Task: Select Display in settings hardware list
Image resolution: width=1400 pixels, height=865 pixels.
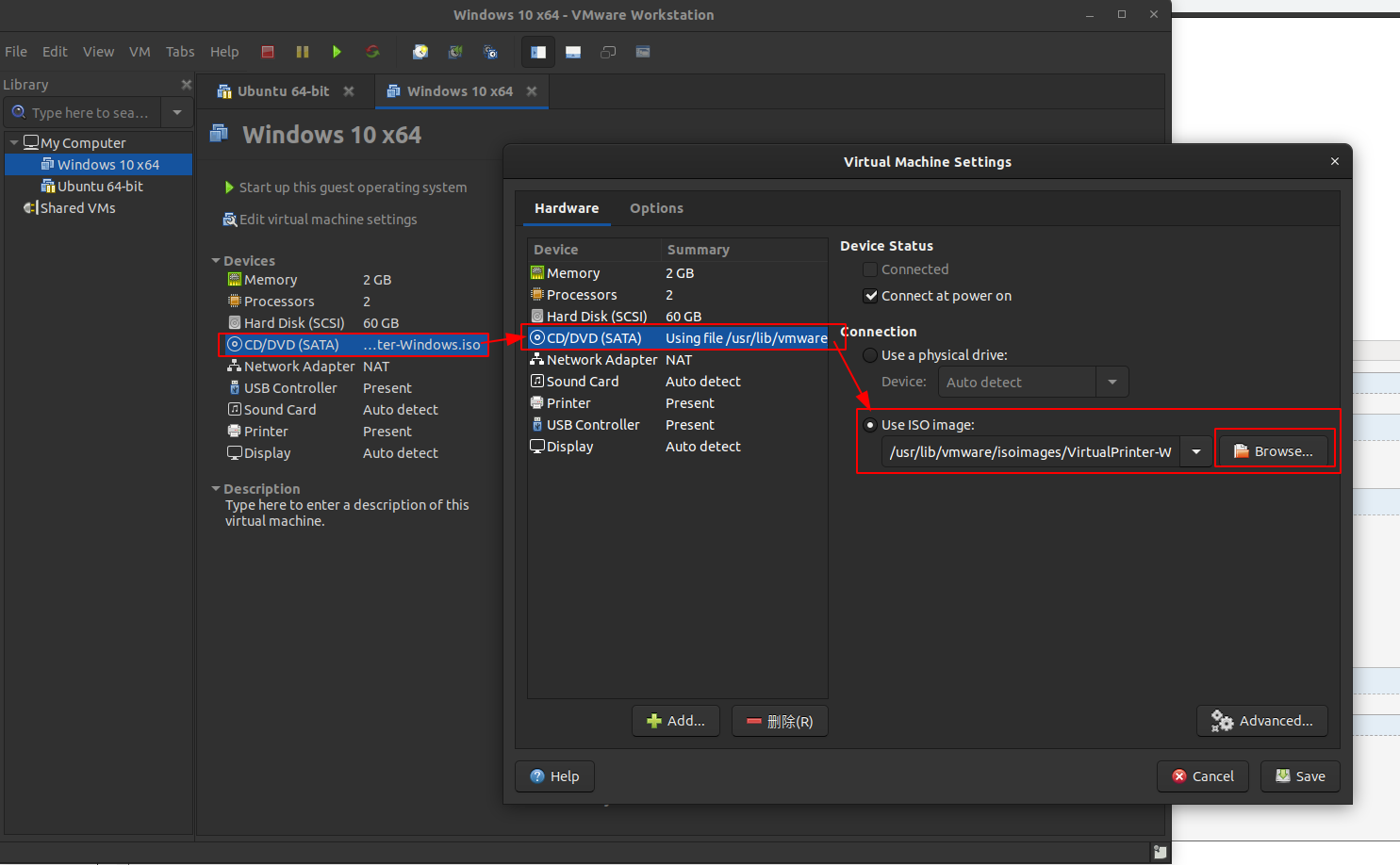Action: click(677, 447)
